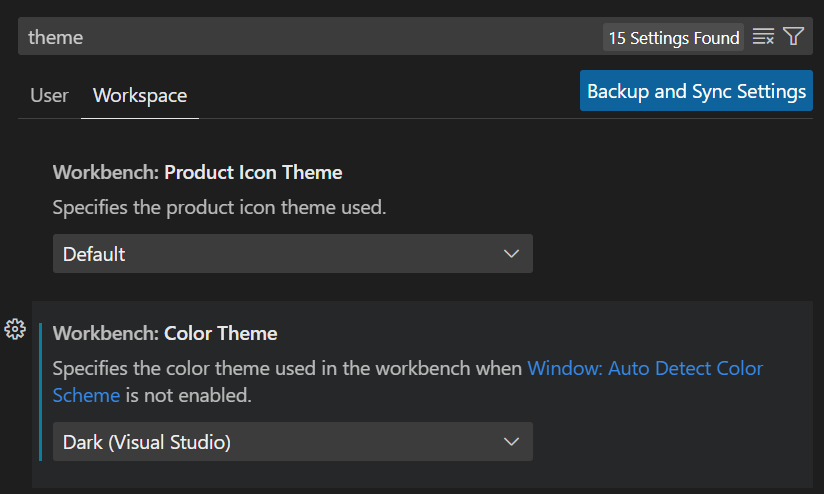
Task: Open the filter settings funnel icon
Action: (x=794, y=36)
